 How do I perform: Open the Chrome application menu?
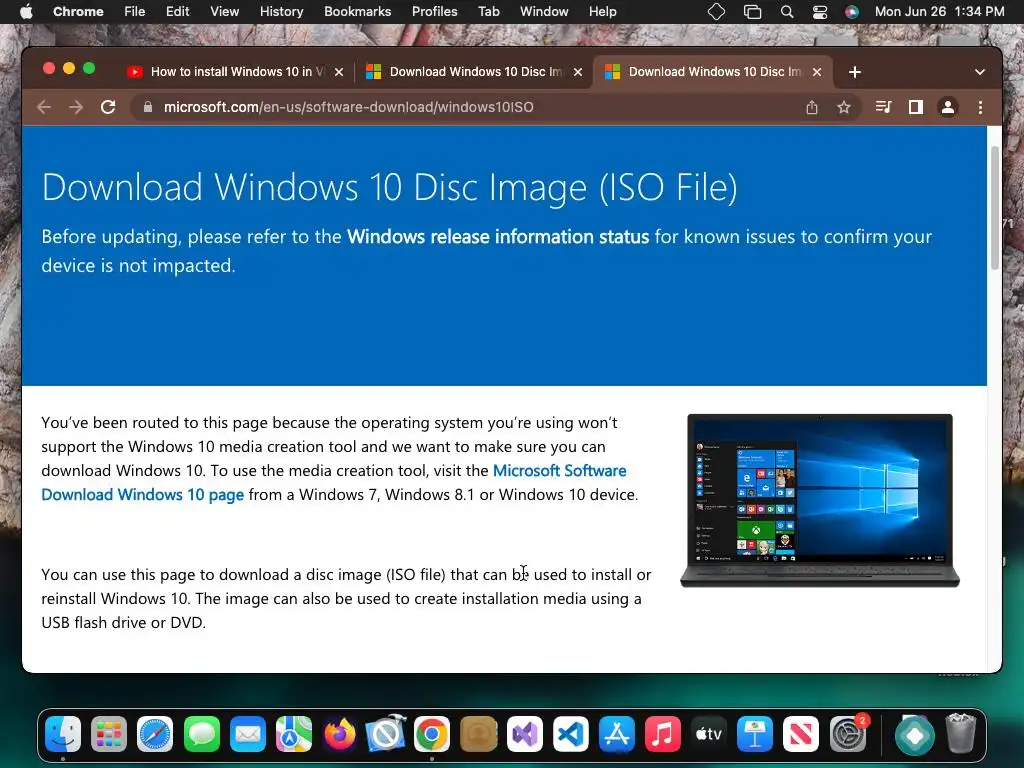tap(78, 12)
